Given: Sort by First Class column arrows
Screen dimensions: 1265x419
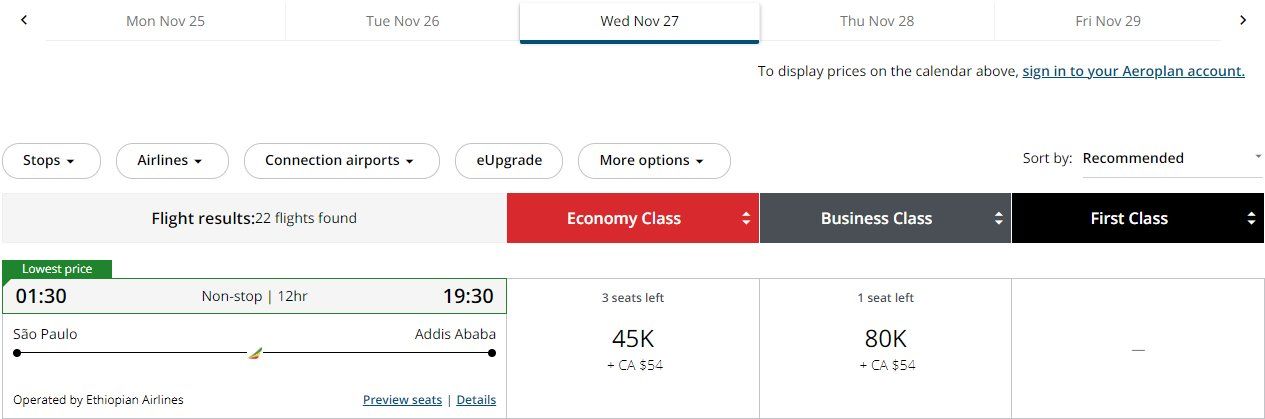Looking at the screenshot, I should pyautogui.click(x=1251, y=219).
